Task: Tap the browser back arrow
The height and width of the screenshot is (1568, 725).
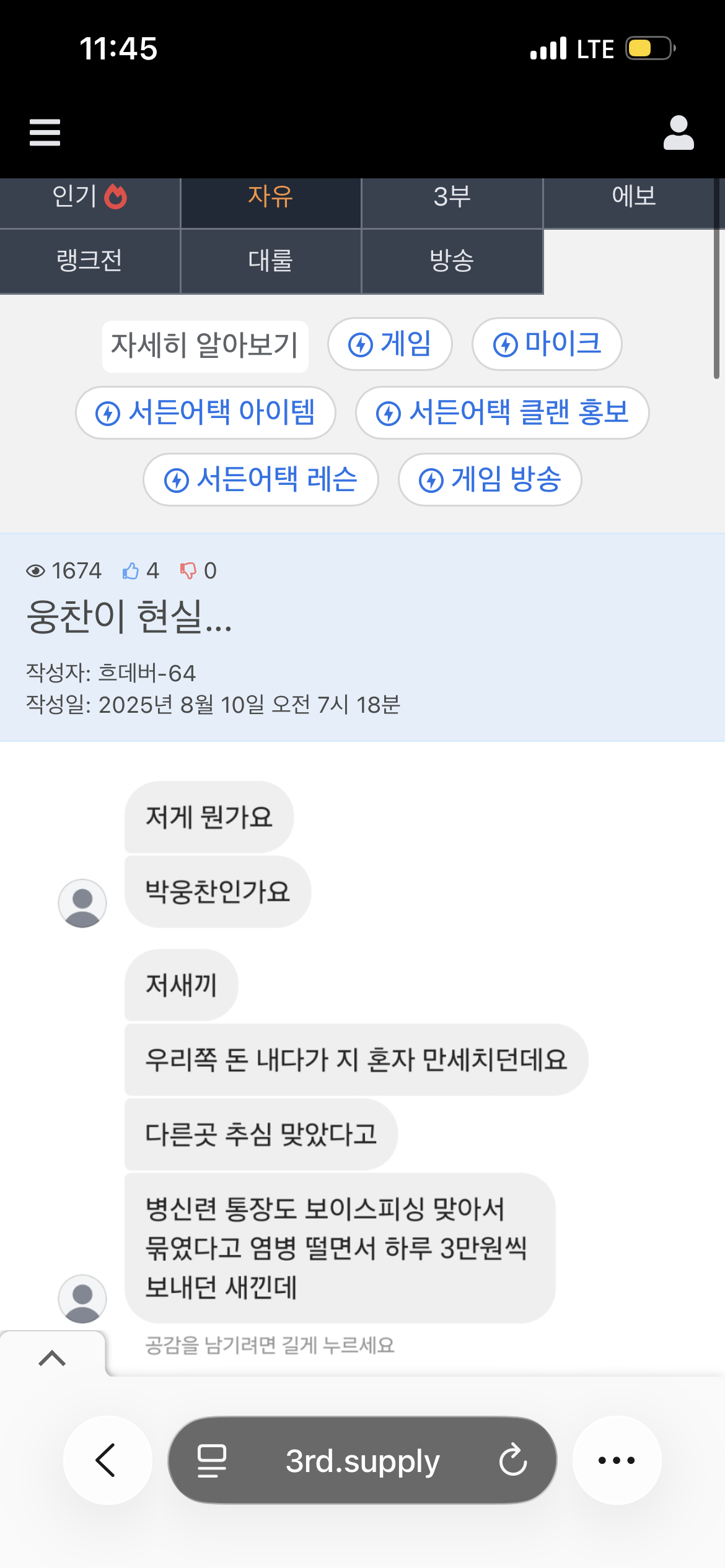Action: (107, 1460)
